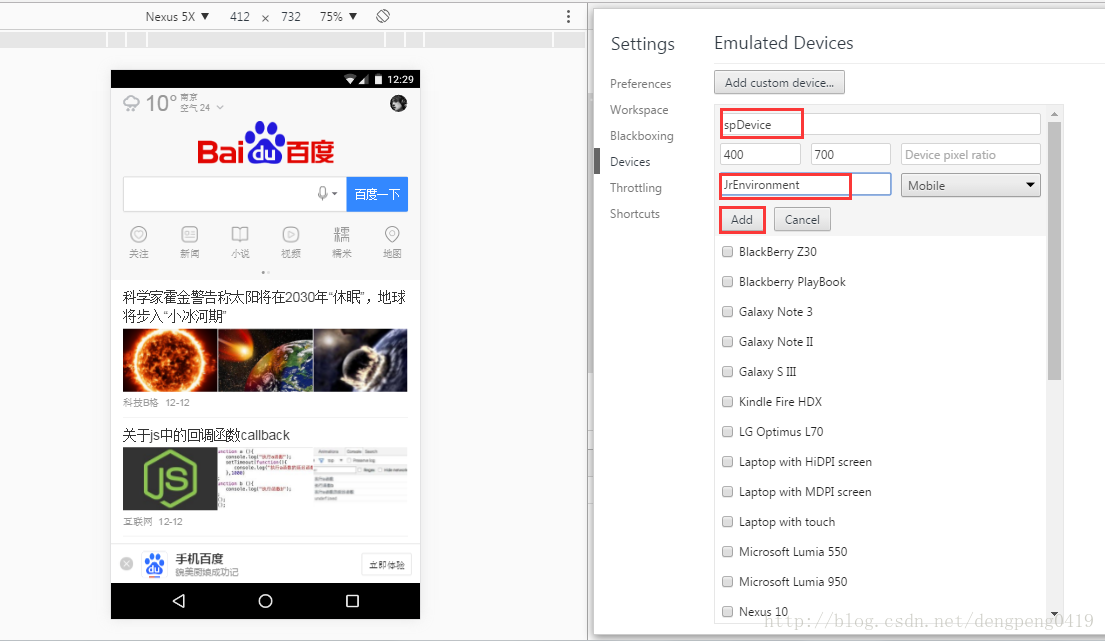Viewport: 1105px width, 641px height.
Task: Select the Devices settings tab
Action: (x=630, y=162)
